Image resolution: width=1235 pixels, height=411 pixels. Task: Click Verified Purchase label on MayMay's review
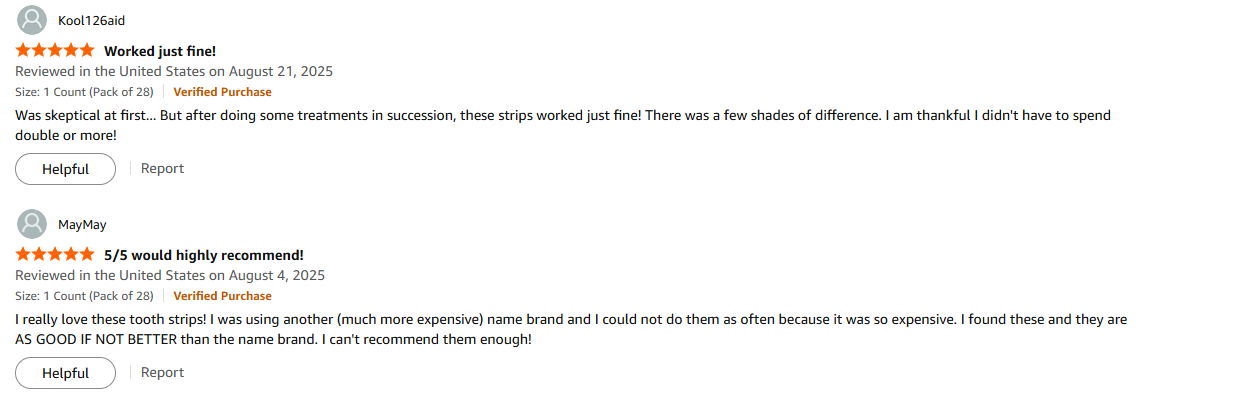222,296
